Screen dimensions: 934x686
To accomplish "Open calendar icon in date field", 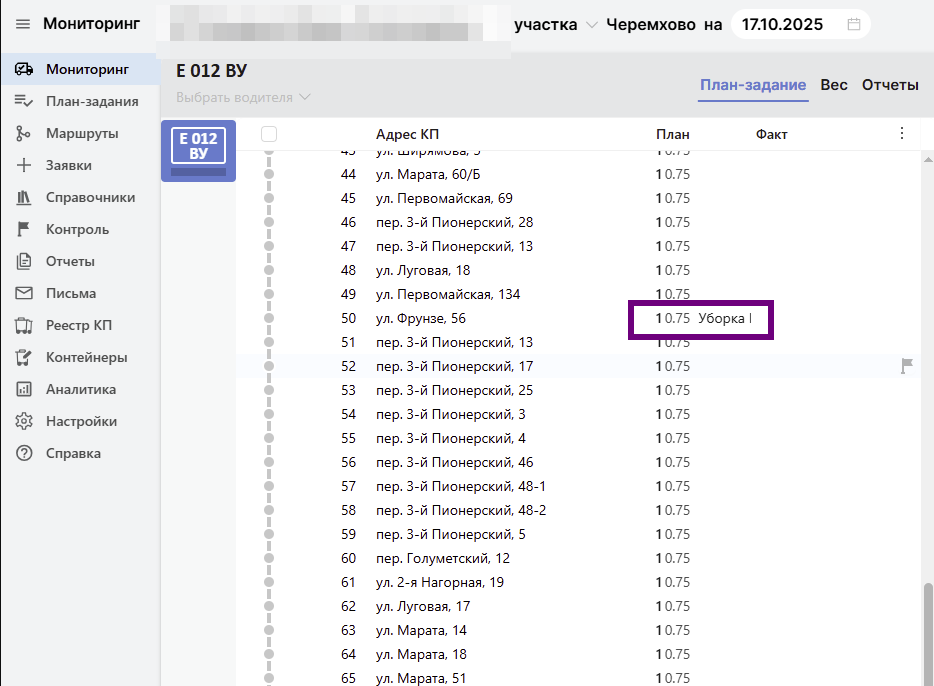I will click(853, 24).
